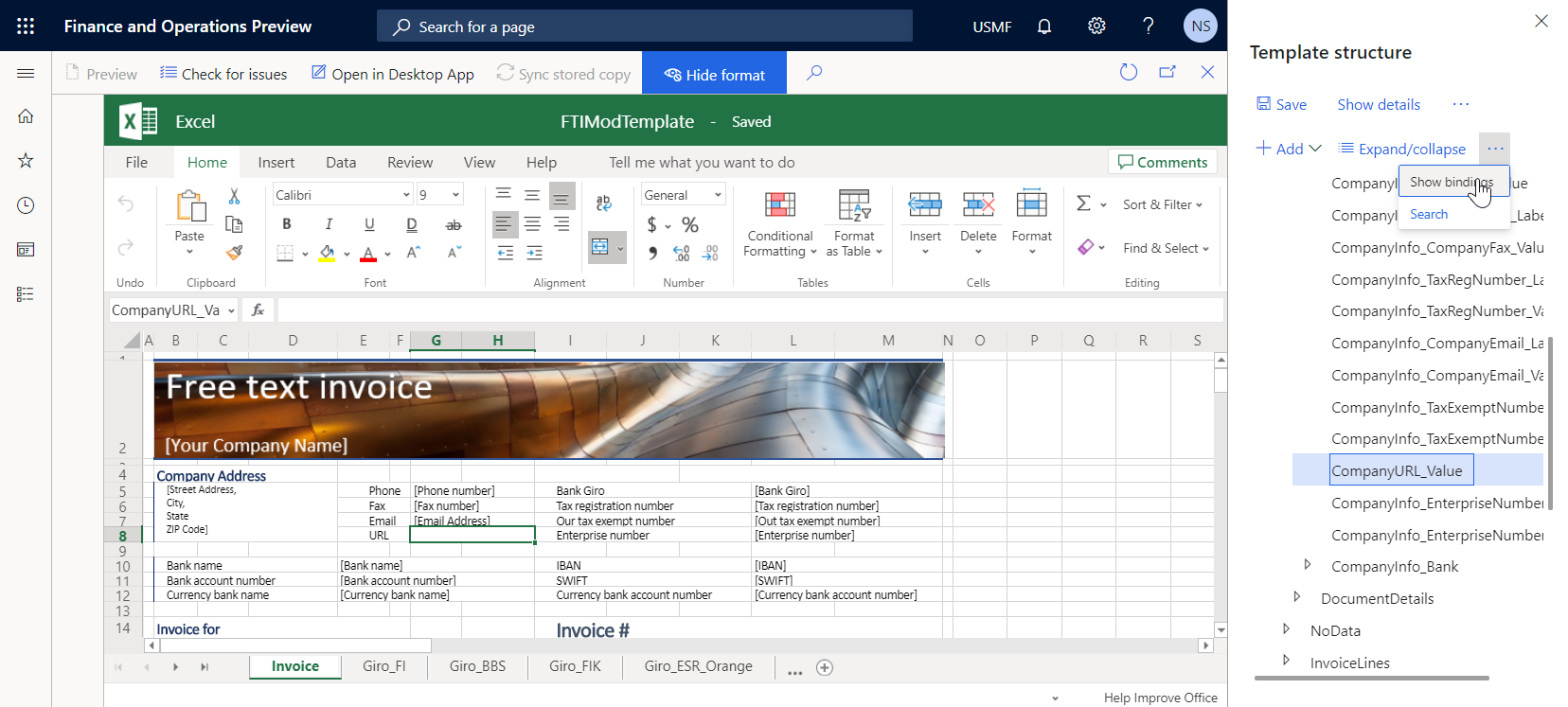Open the Name Box dropdown arrow

(x=231, y=310)
